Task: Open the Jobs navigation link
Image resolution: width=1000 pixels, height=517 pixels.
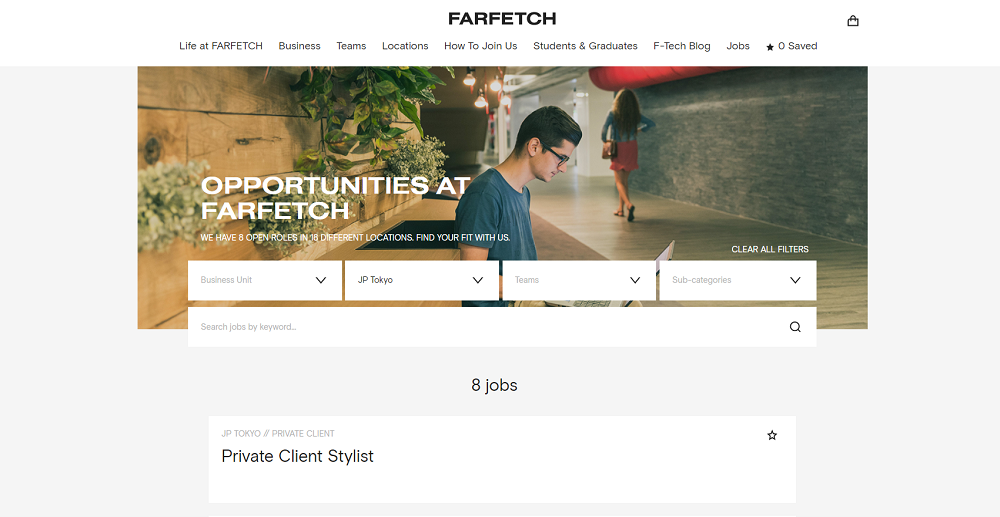Action: tap(738, 46)
